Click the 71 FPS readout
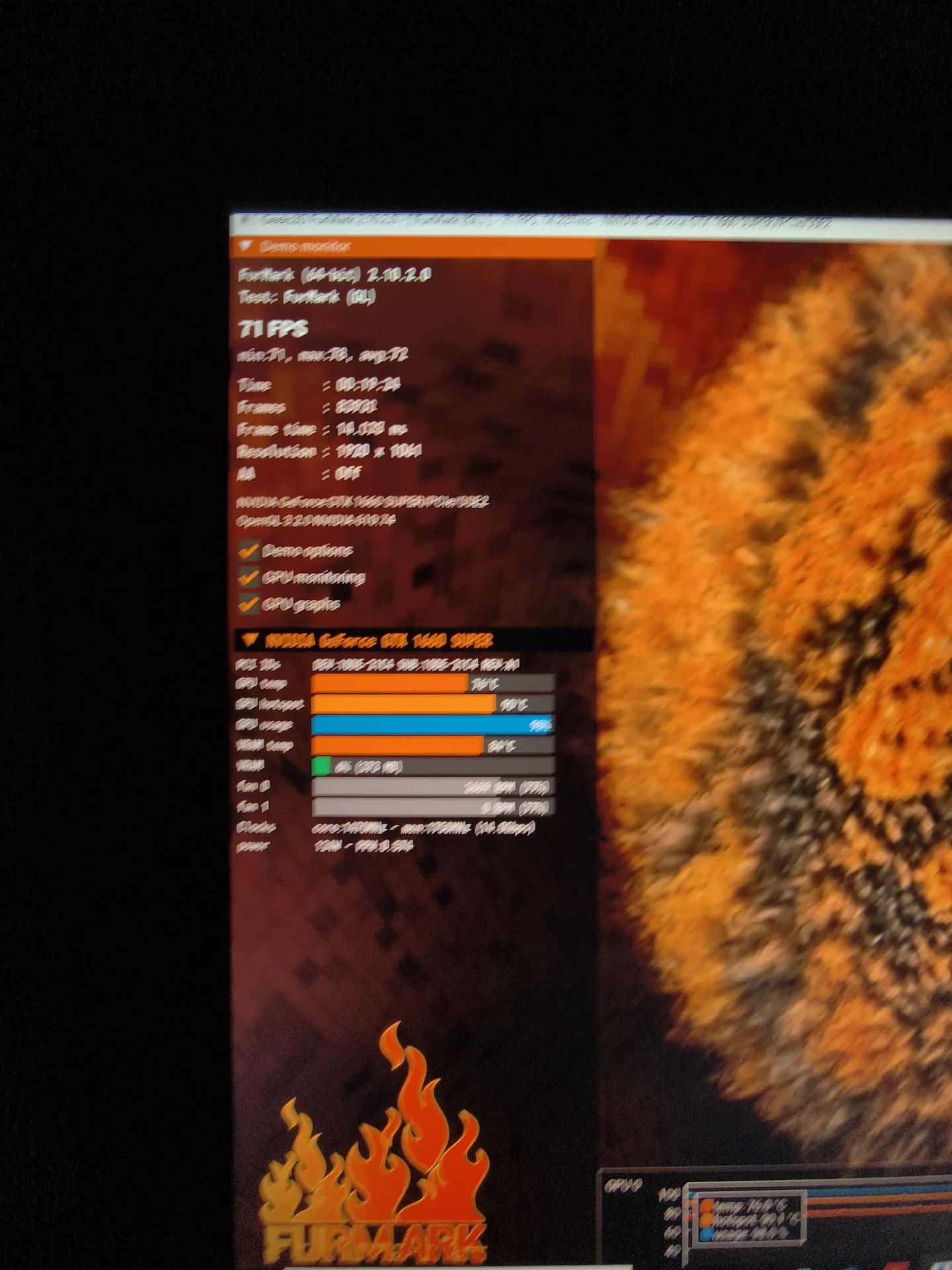The image size is (952, 1270). [273, 329]
